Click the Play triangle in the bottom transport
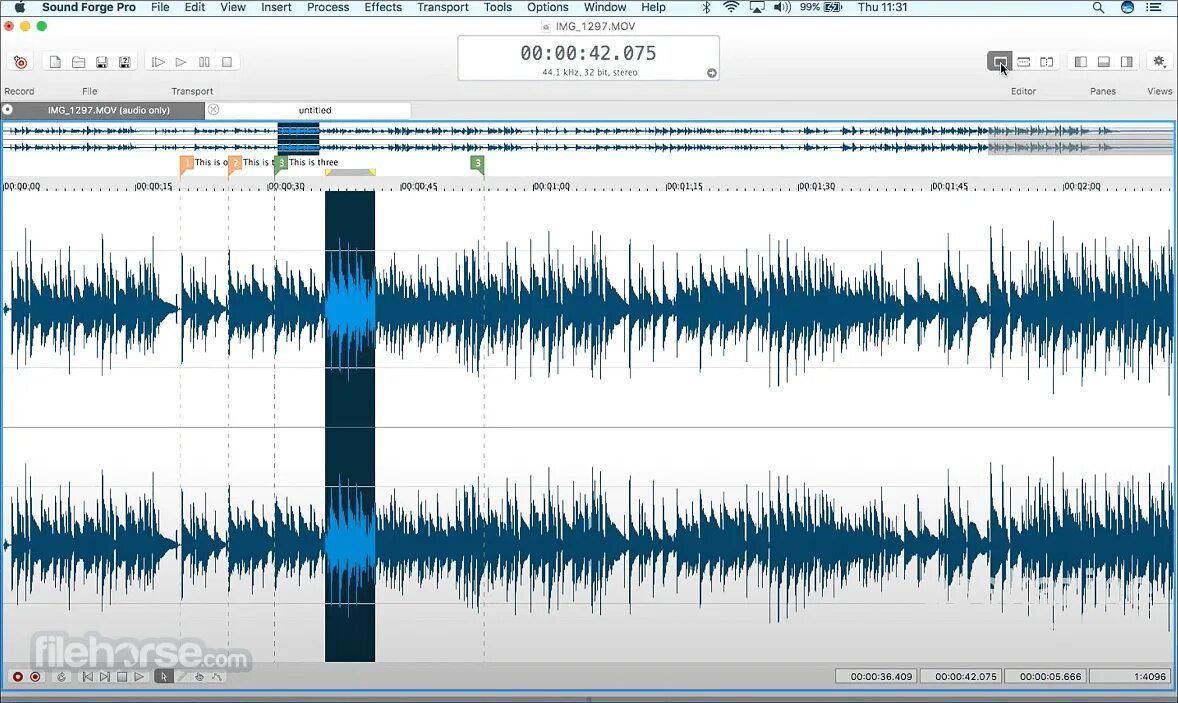The width and height of the screenshot is (1178, 703). tap(139, 677)
